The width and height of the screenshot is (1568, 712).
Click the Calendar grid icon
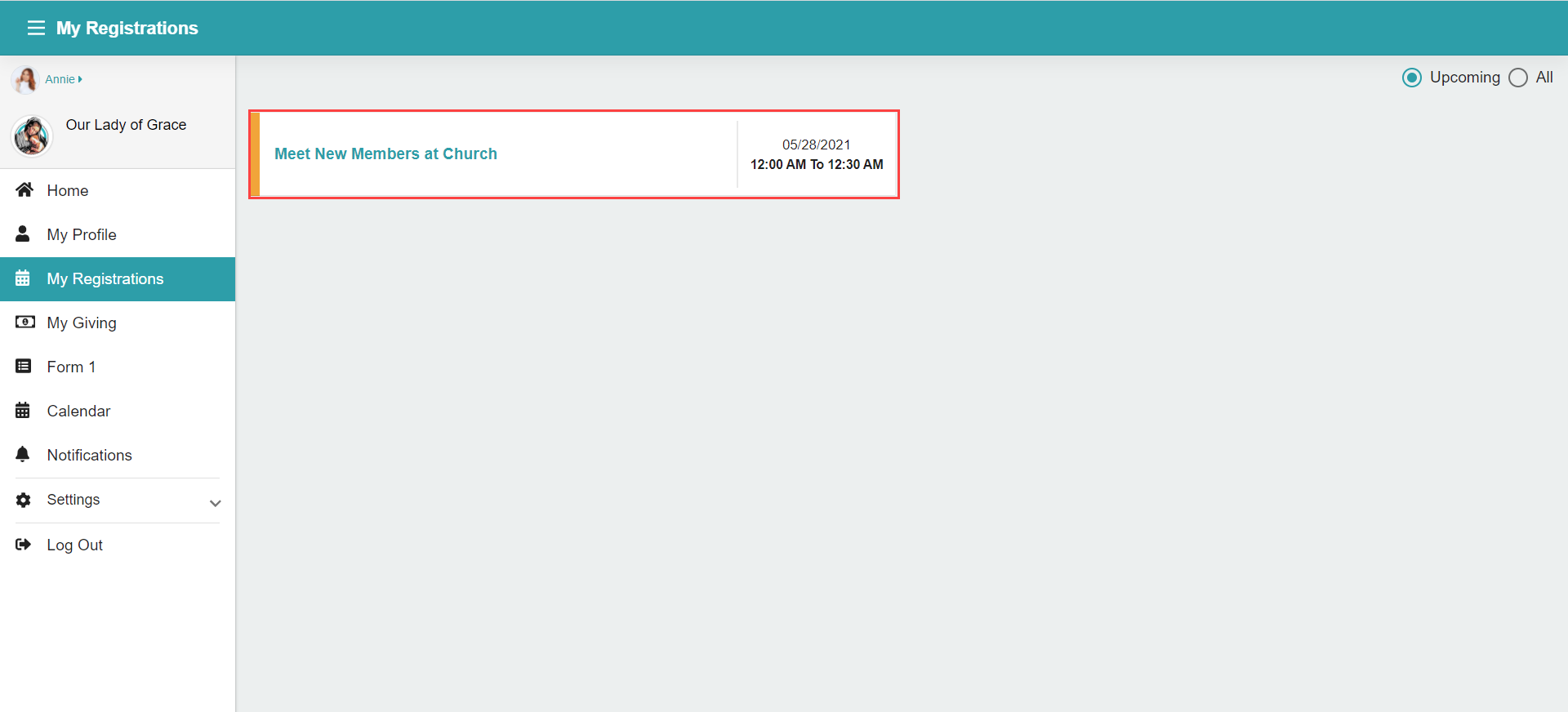23,411
